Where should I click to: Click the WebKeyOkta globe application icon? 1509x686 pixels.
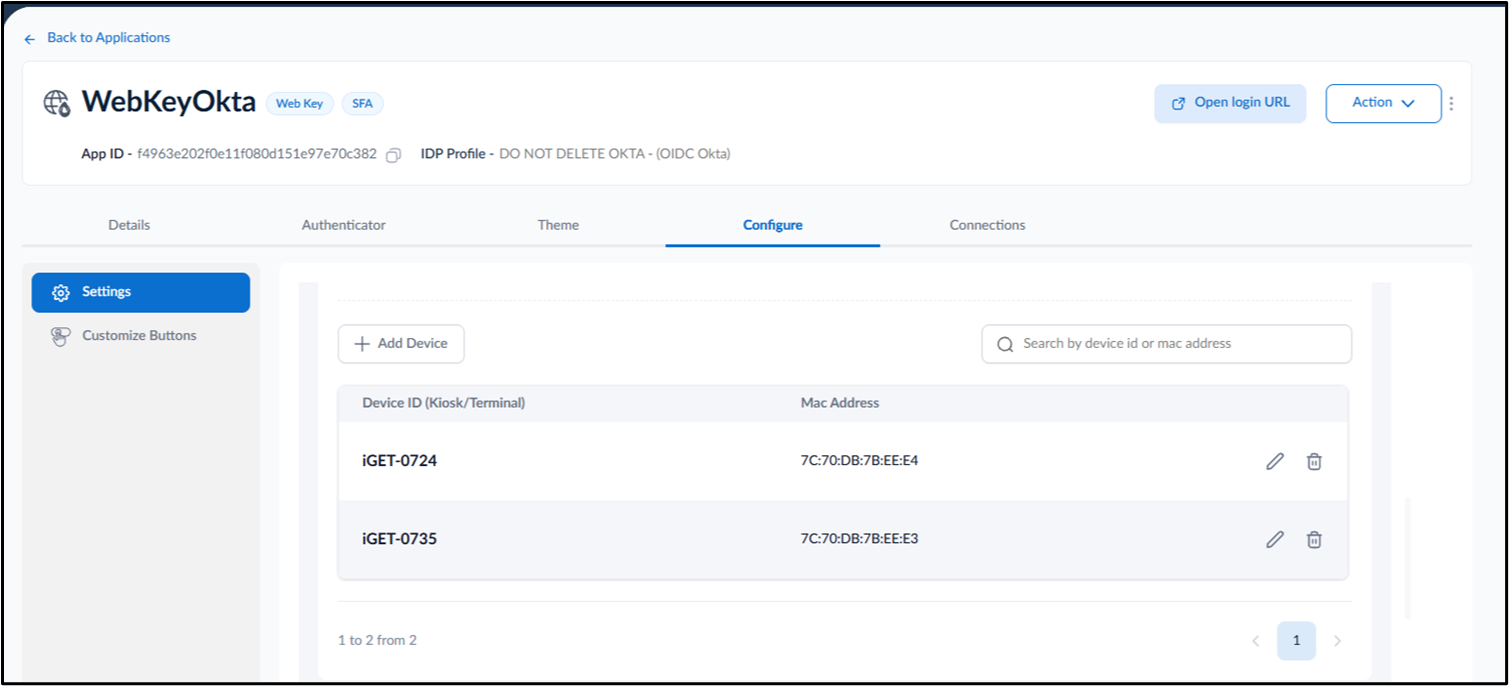tap(57, 103)
